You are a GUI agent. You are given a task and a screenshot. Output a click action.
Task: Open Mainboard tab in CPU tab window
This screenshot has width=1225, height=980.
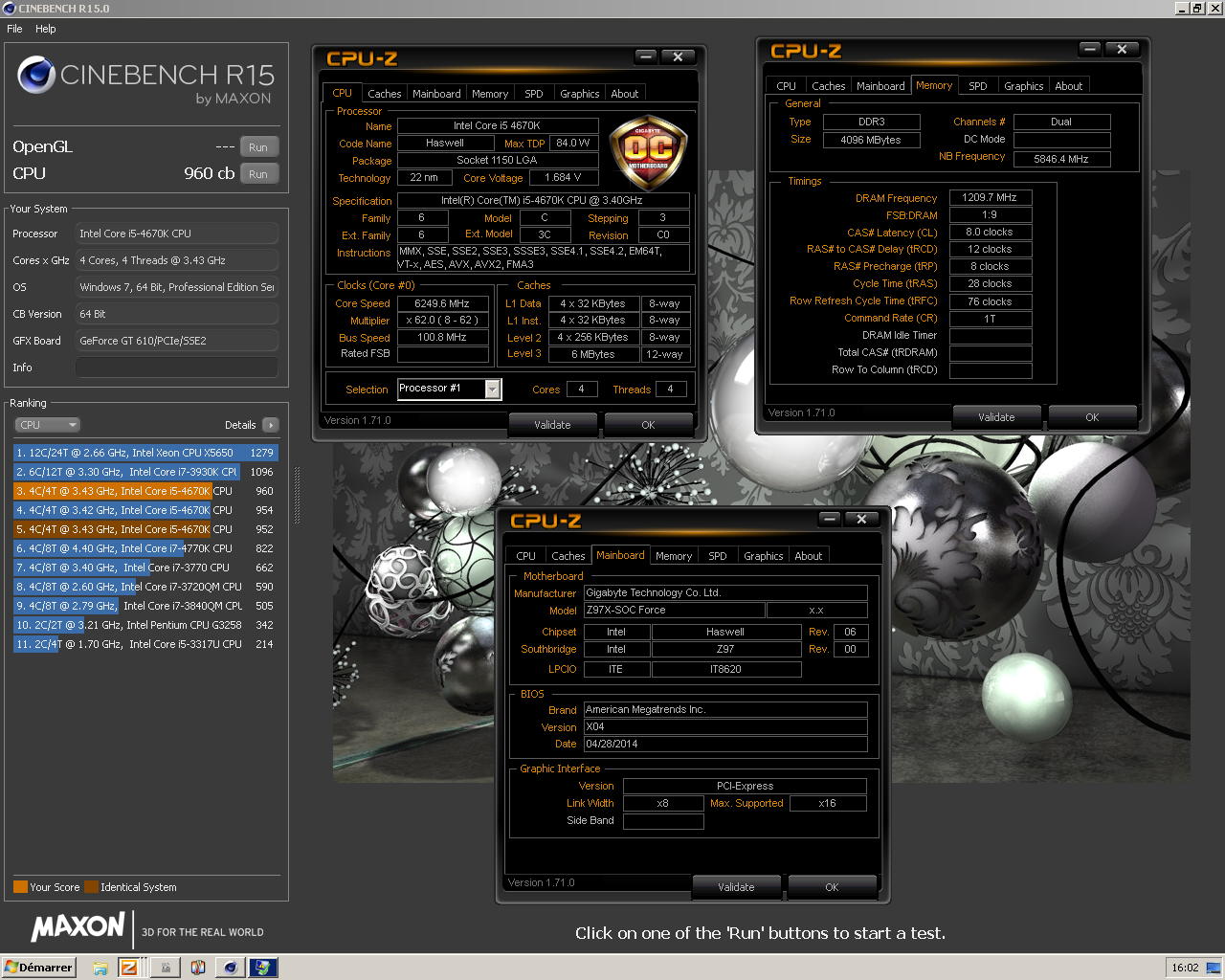point(436,94)
